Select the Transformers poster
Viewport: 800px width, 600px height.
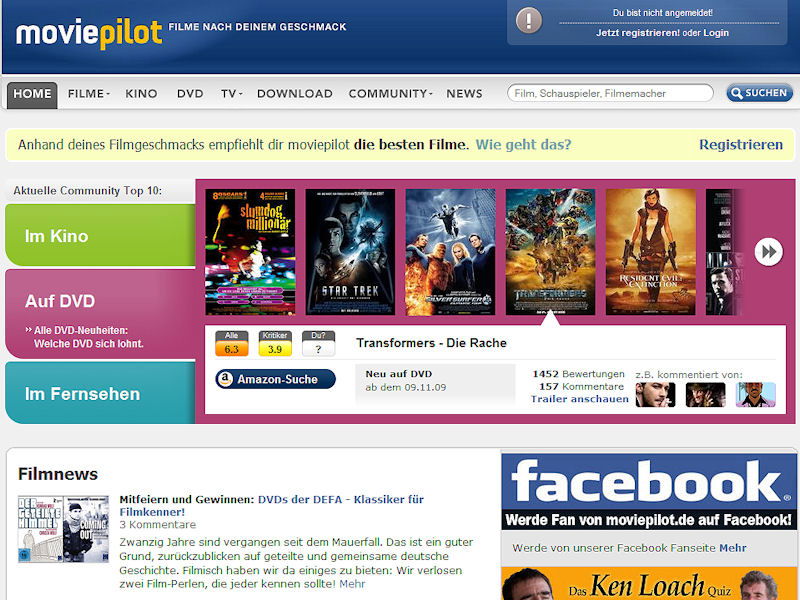click(x=550, y=252)
